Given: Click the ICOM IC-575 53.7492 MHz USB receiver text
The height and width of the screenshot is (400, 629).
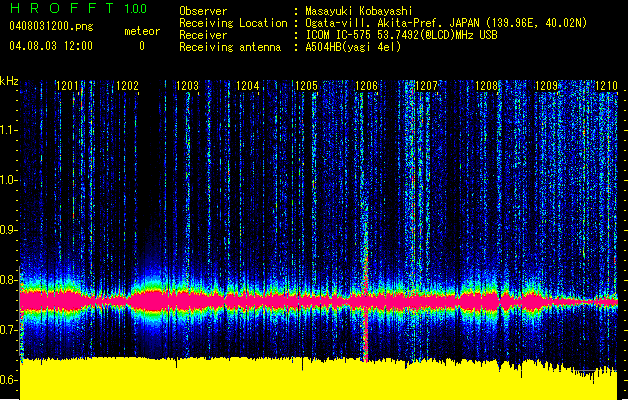Looking at the screenshot, I should [401, 35].
